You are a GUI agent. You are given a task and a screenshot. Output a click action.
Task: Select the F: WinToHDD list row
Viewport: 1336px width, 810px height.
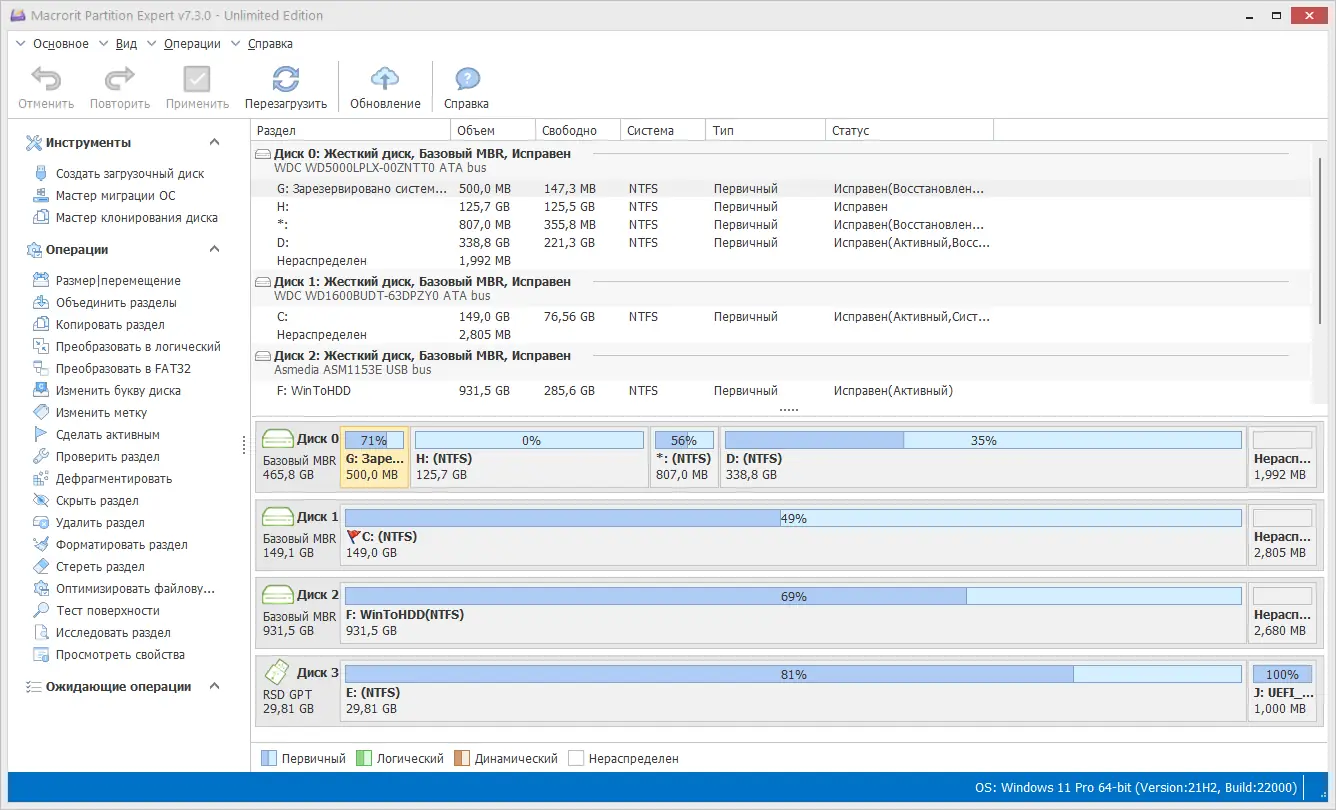coord(781,391)
